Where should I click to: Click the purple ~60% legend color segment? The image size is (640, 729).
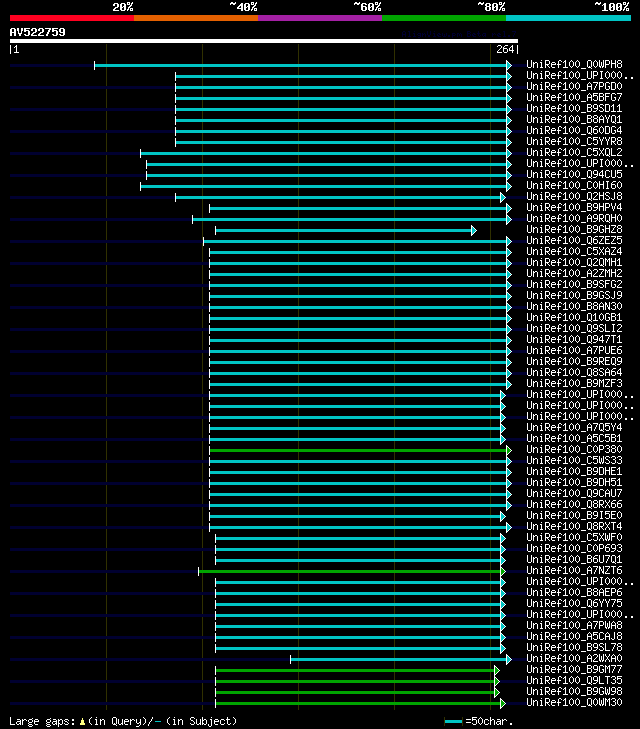(320, 18)
